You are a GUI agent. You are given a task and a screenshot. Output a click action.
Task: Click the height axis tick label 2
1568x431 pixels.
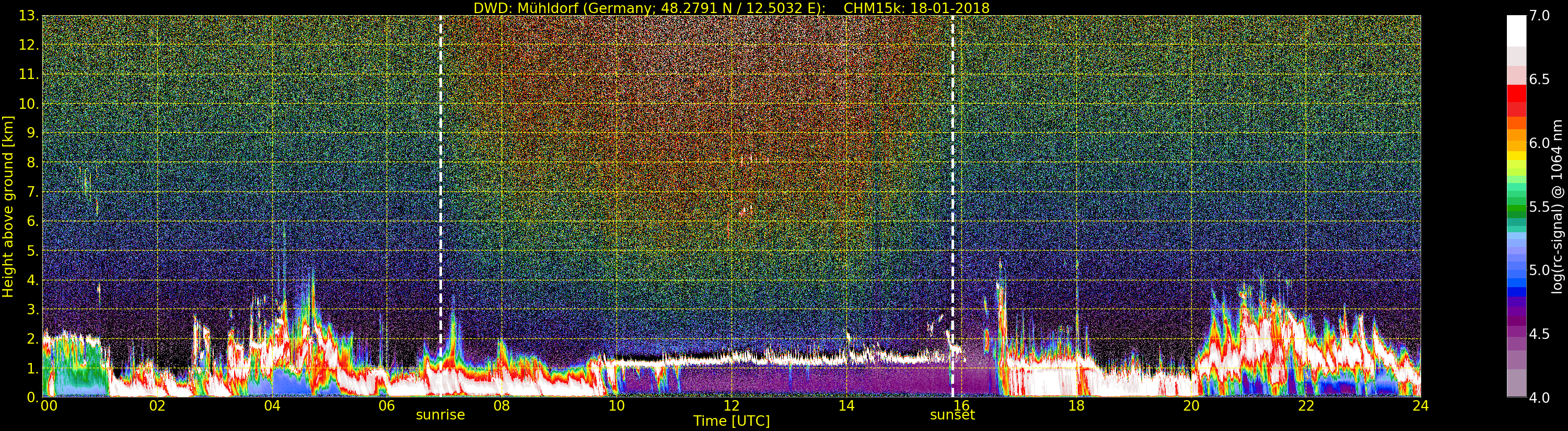click(32, 339)
